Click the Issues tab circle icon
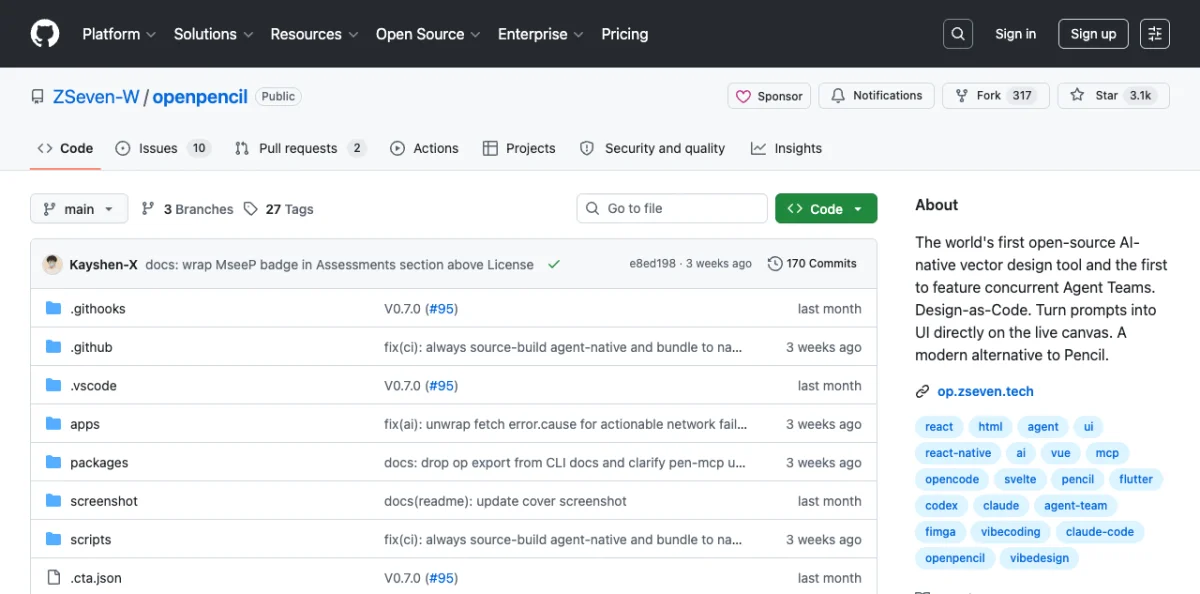 coord(123,148)
